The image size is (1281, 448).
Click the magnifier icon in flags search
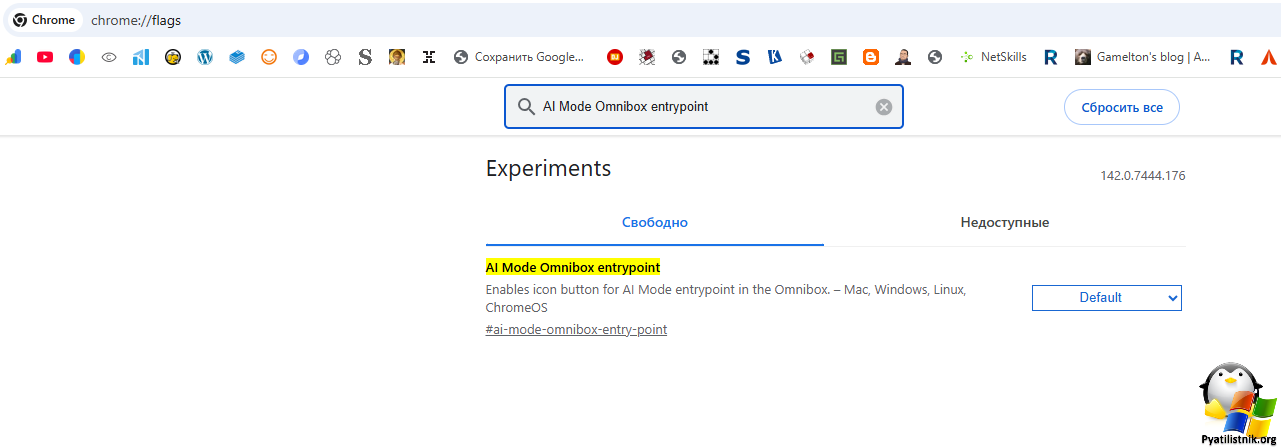tap(526, 107)
